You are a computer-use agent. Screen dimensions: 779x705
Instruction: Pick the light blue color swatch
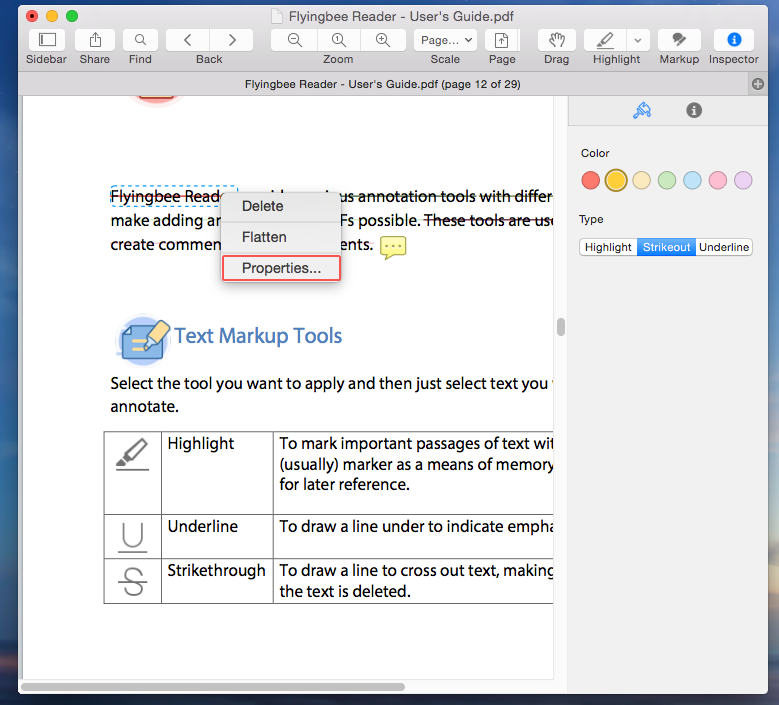click(x=692, y=180)
